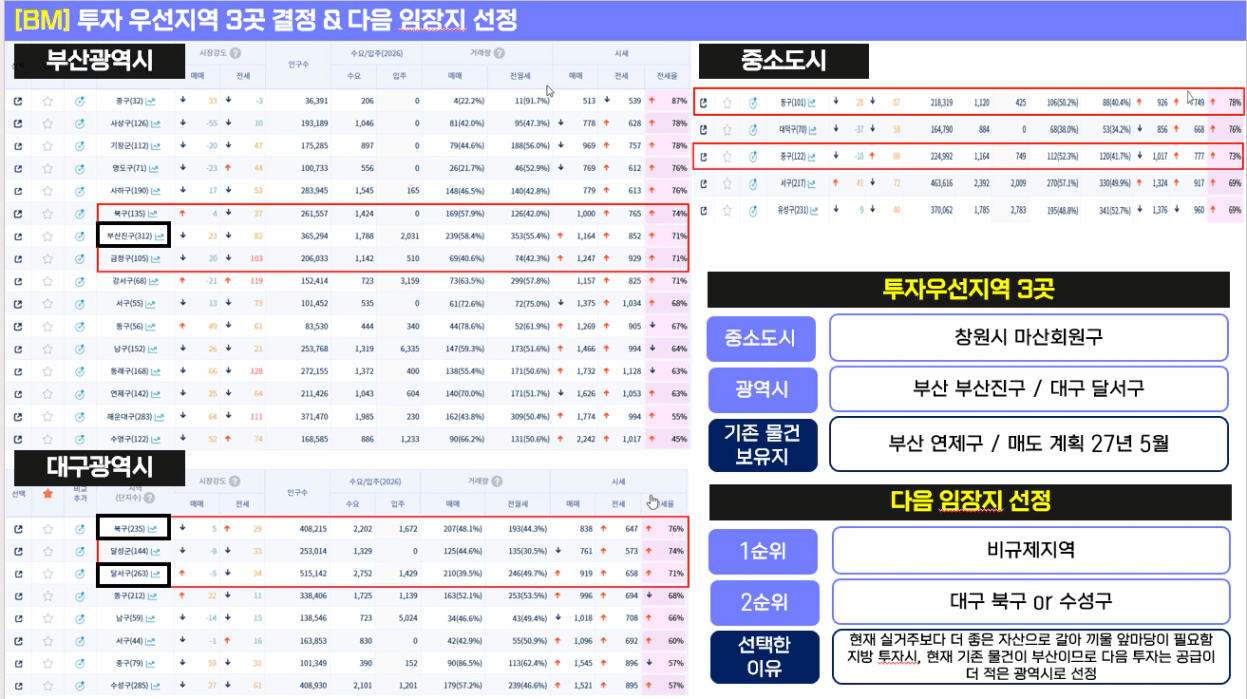Image resolution: width=1247 pixels, height=699 pixels.
Task: Select the 부산 연제구 매도 계획 box
Action: tap(1028, 442)
